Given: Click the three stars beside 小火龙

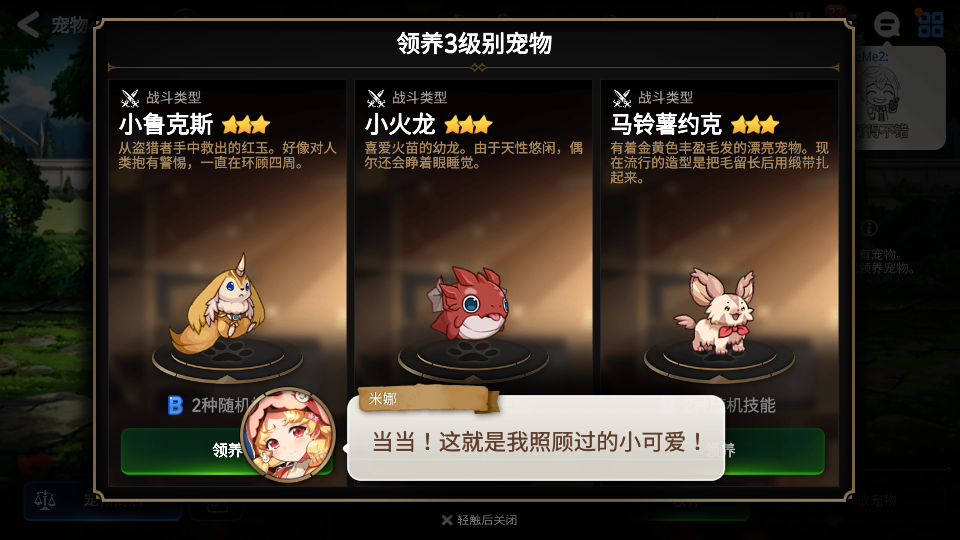Looking at the screenshot, I should coord(468,125).
